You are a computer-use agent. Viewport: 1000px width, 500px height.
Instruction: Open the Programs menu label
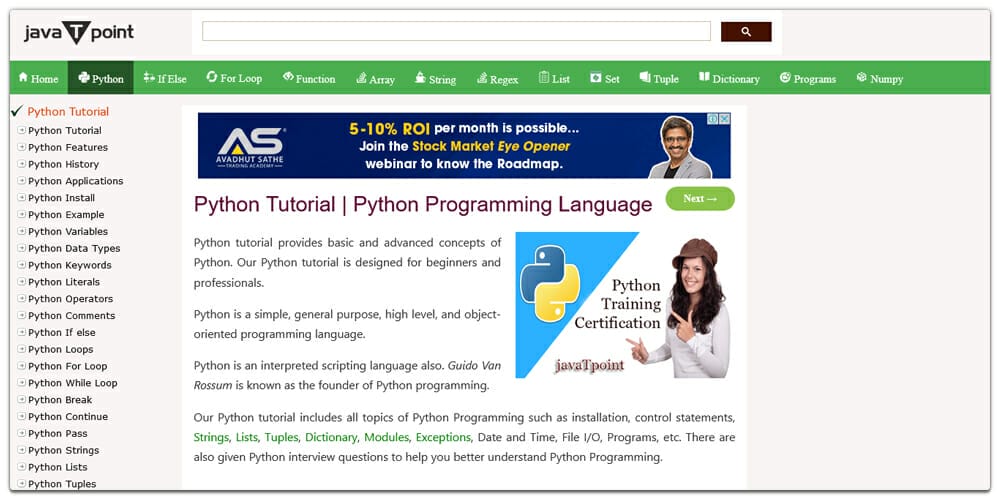[x=815, y=79]
